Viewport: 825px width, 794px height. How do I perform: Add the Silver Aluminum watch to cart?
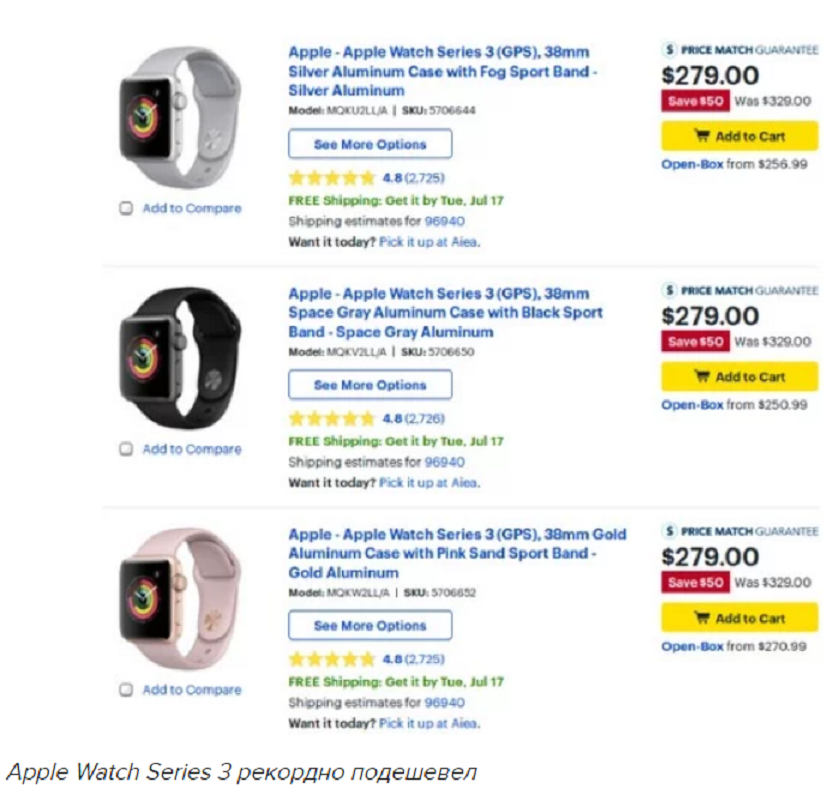coord(739,136)
